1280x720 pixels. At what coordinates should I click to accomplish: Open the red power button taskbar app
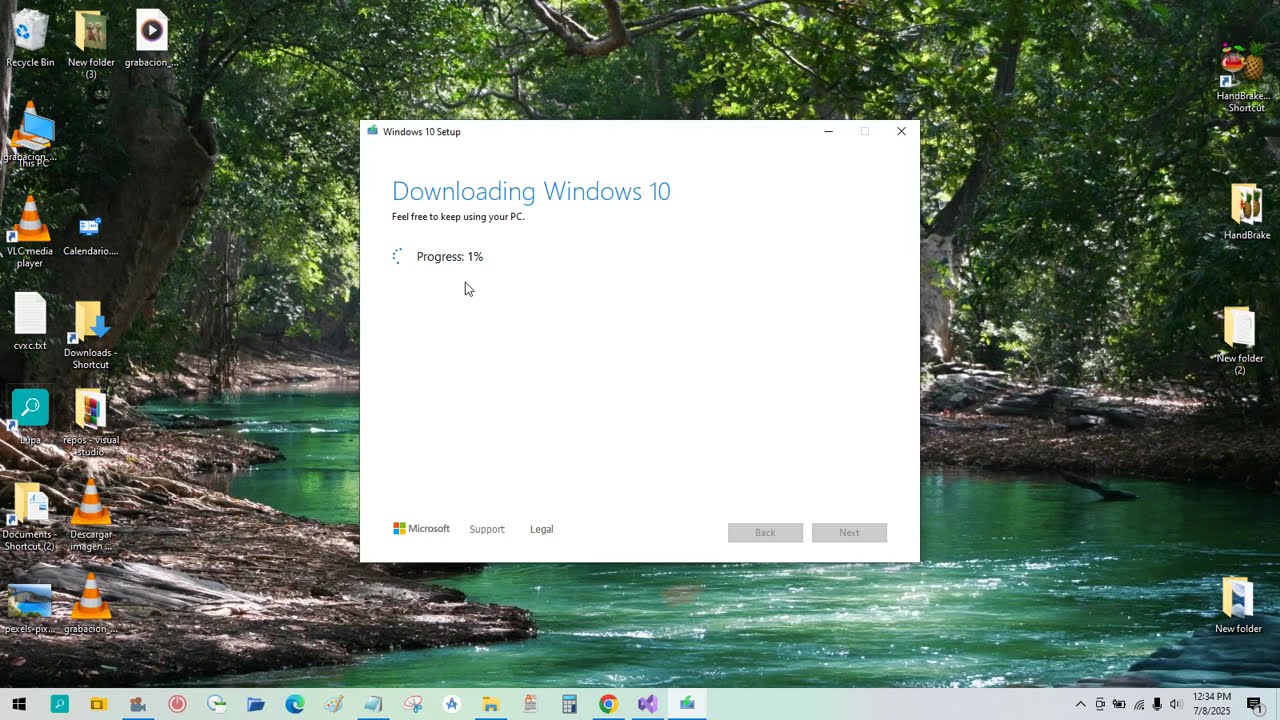(x=177, y=704)
